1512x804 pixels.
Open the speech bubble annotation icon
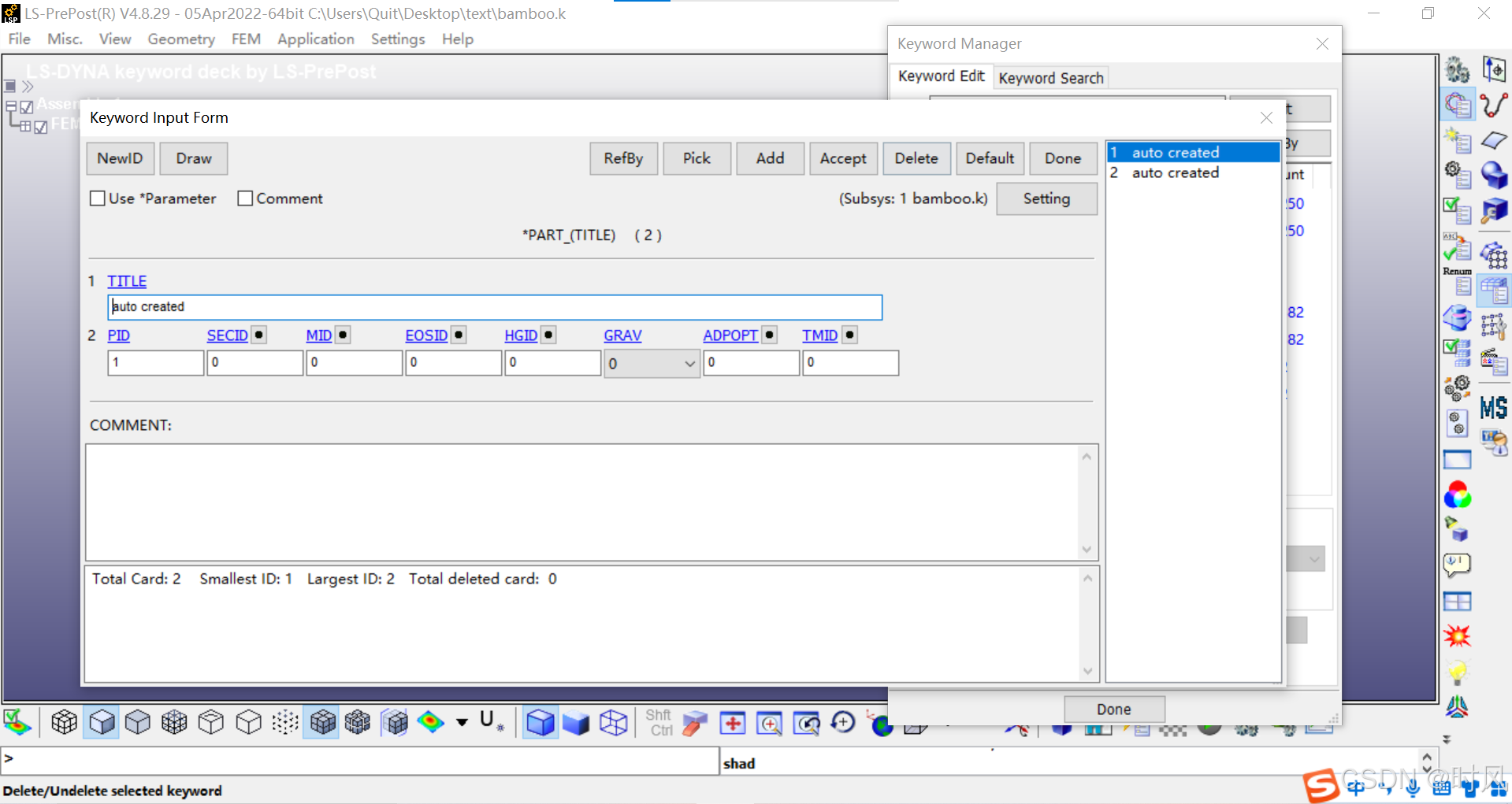click(1458, 564)
